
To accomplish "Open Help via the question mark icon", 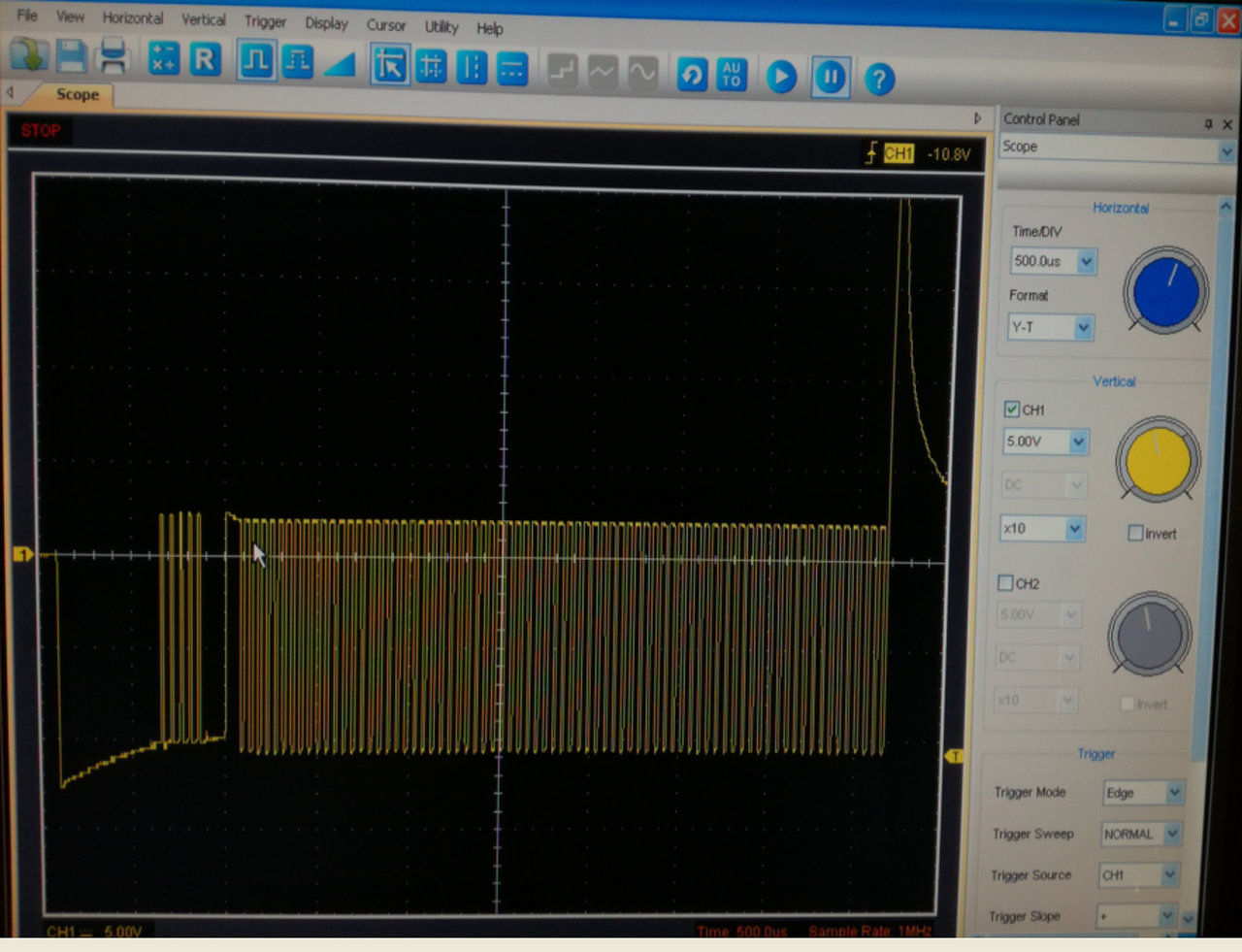I will tap(878, 79).
